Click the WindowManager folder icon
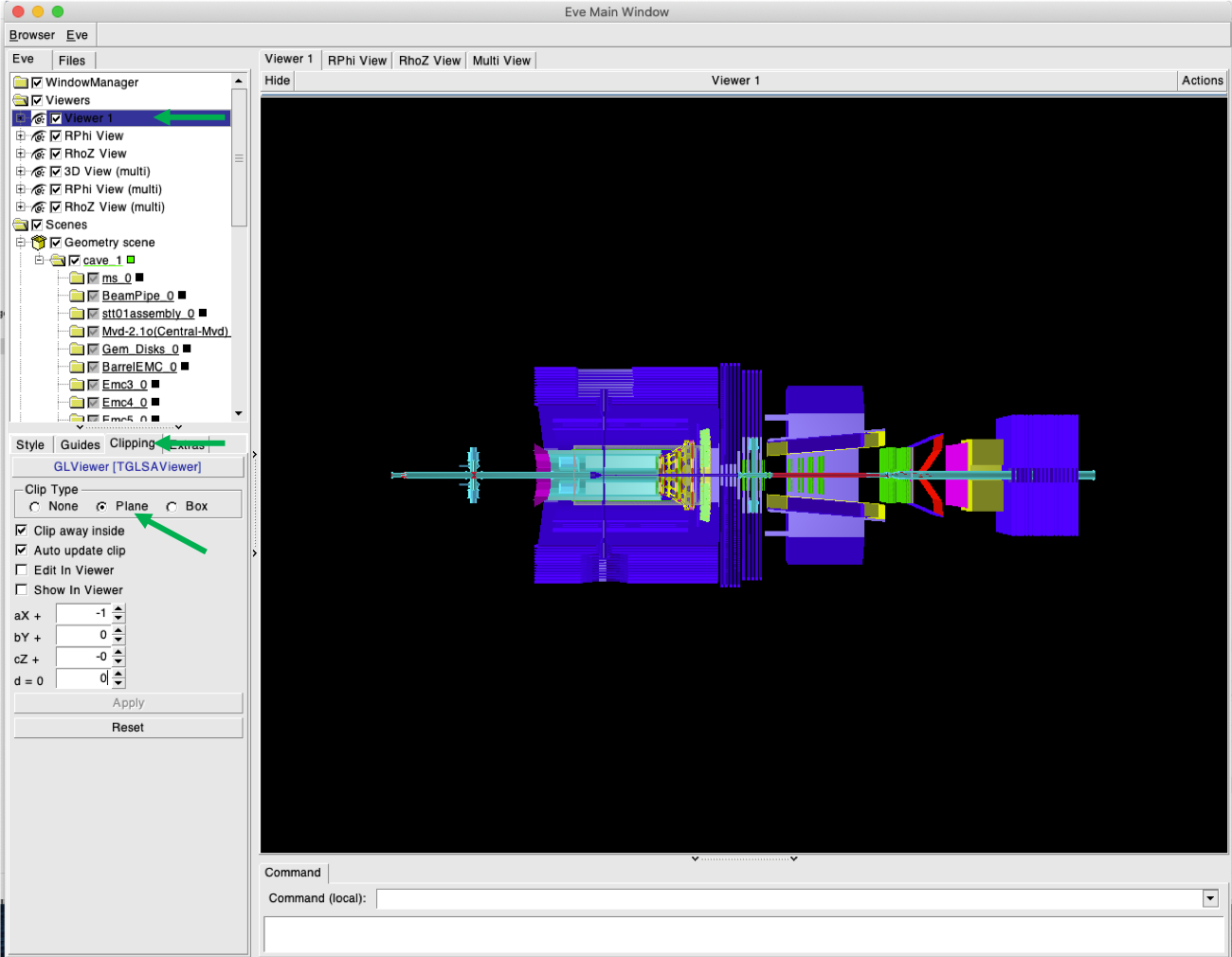1232x957 pixels. (x=21, y=82)
